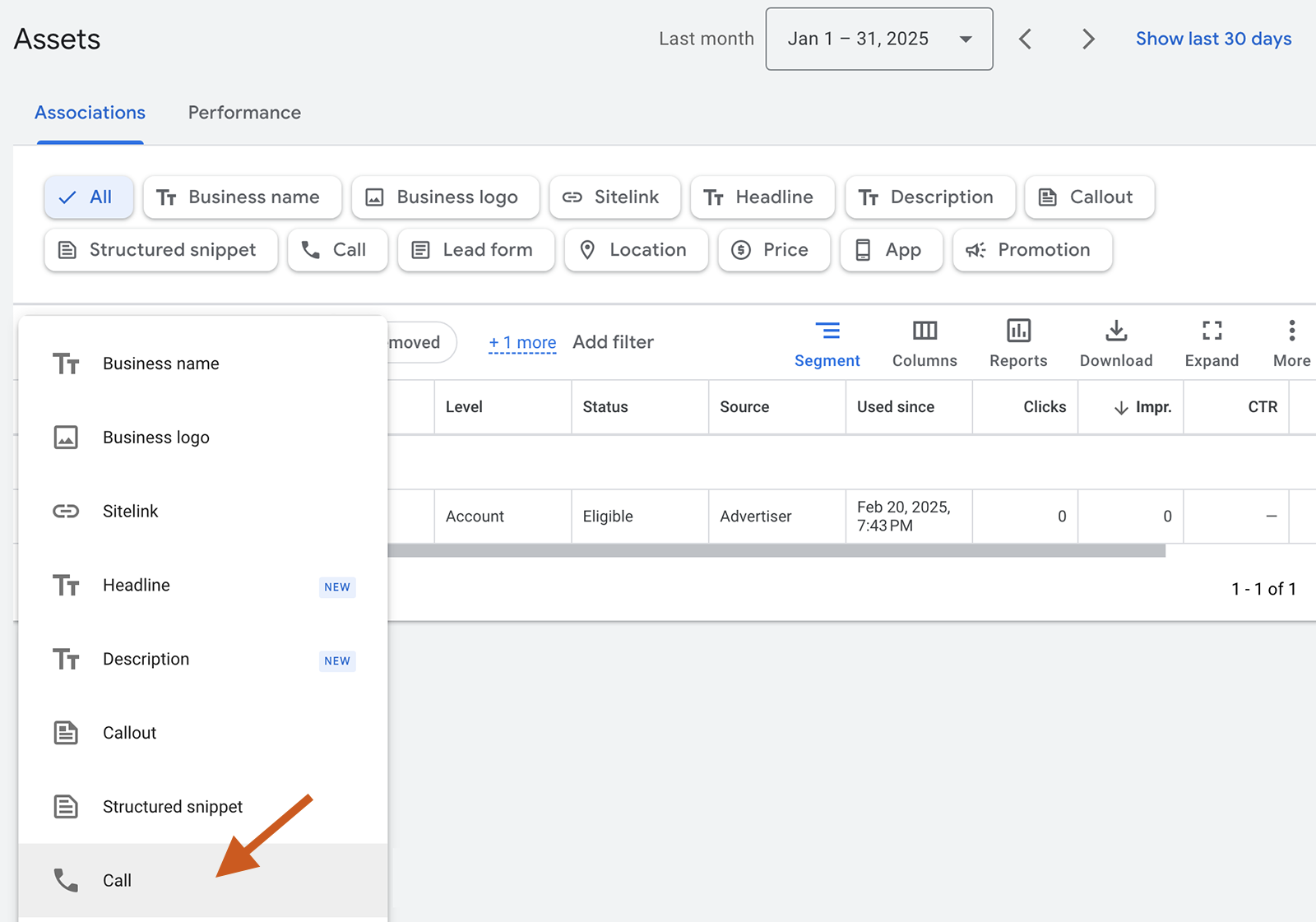Filter by the Sitelink chip
The height and width of the screenshot is (922, 1316).
click(614, 197)
